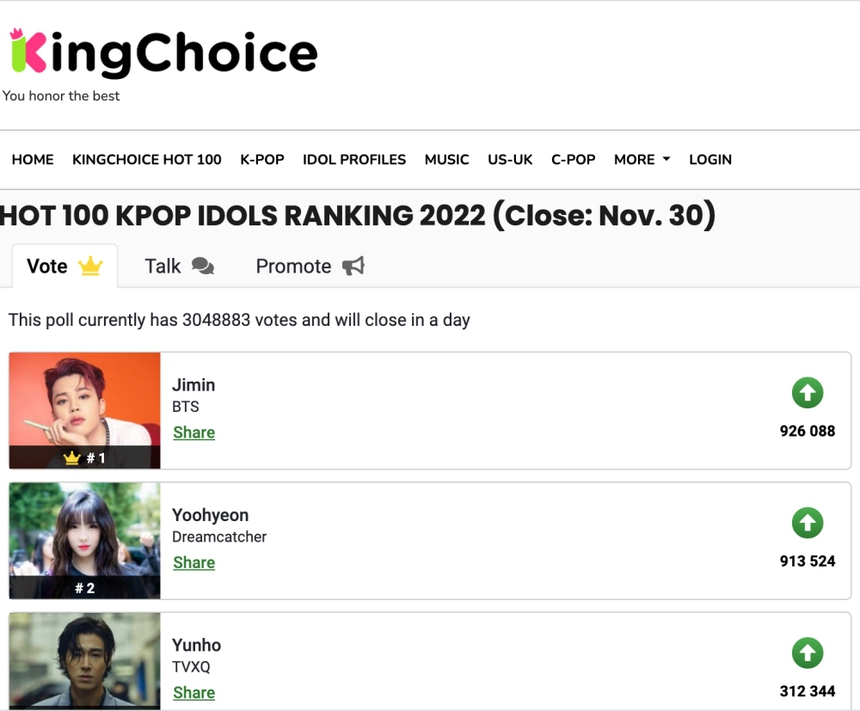860x711 pixels.
Task: Share Yunho's TVXQ entry
Action: pos(193,692)
